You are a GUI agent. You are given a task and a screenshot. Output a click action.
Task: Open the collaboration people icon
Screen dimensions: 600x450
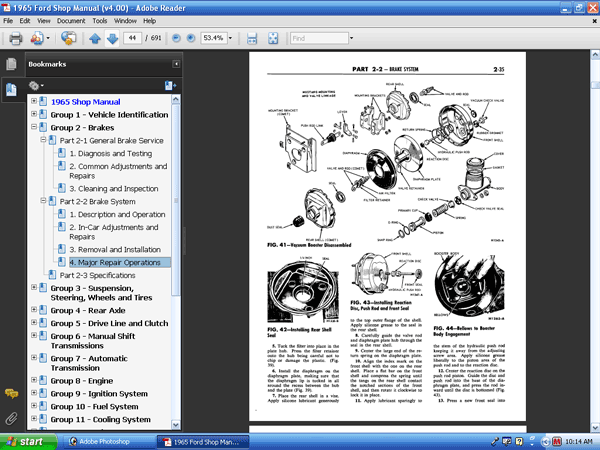37,38
